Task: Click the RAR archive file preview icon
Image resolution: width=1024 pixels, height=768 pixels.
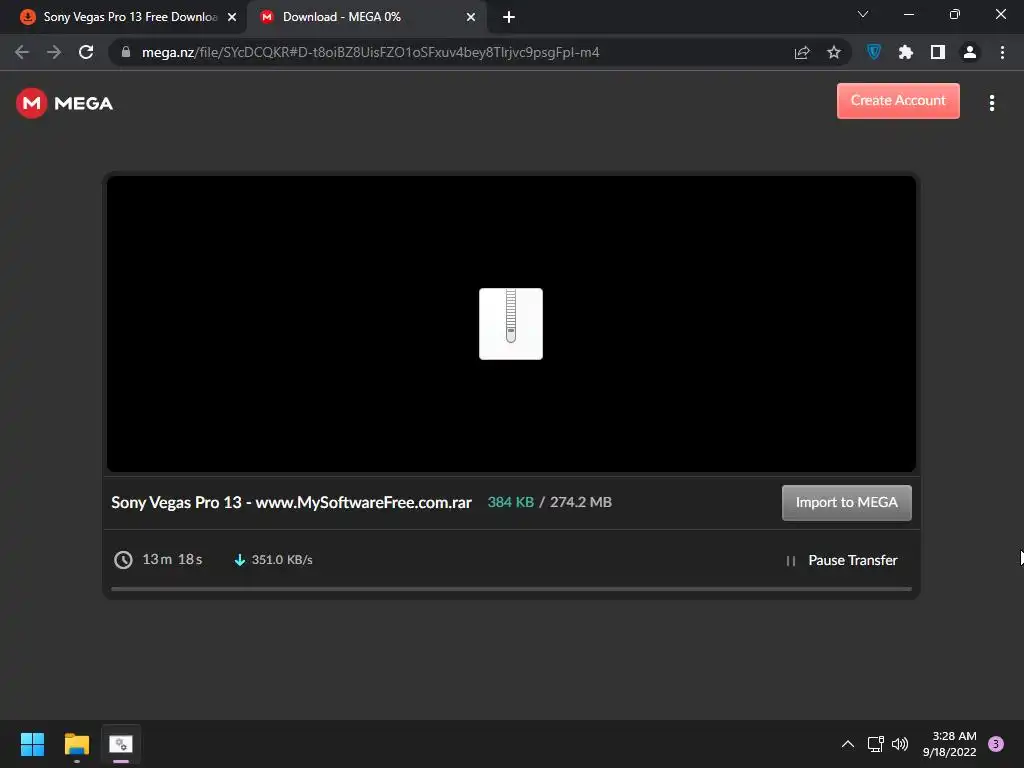Action: coord(511,324)
